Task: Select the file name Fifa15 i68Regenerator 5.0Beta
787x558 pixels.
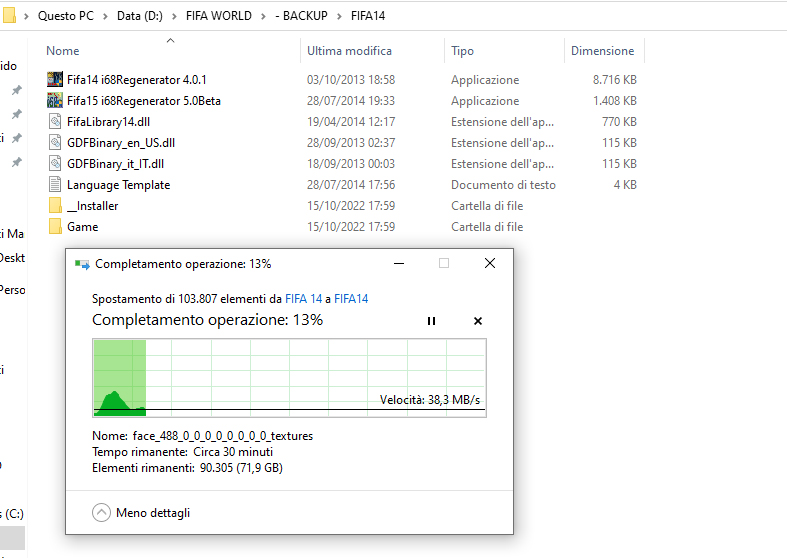Action: [144, 101]
